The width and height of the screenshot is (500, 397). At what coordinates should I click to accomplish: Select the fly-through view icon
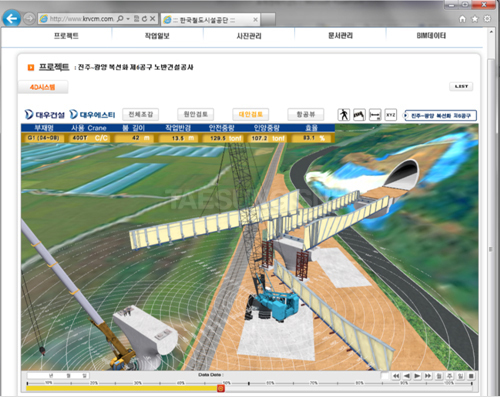point(359,115)
